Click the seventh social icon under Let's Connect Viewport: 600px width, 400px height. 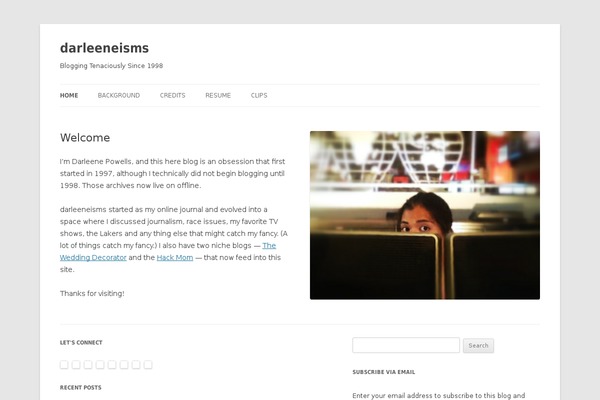pyautogui.click(x=136, y=365)
